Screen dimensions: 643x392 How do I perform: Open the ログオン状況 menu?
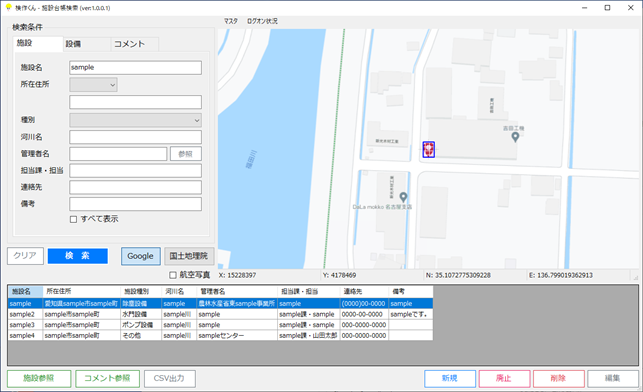262,21
